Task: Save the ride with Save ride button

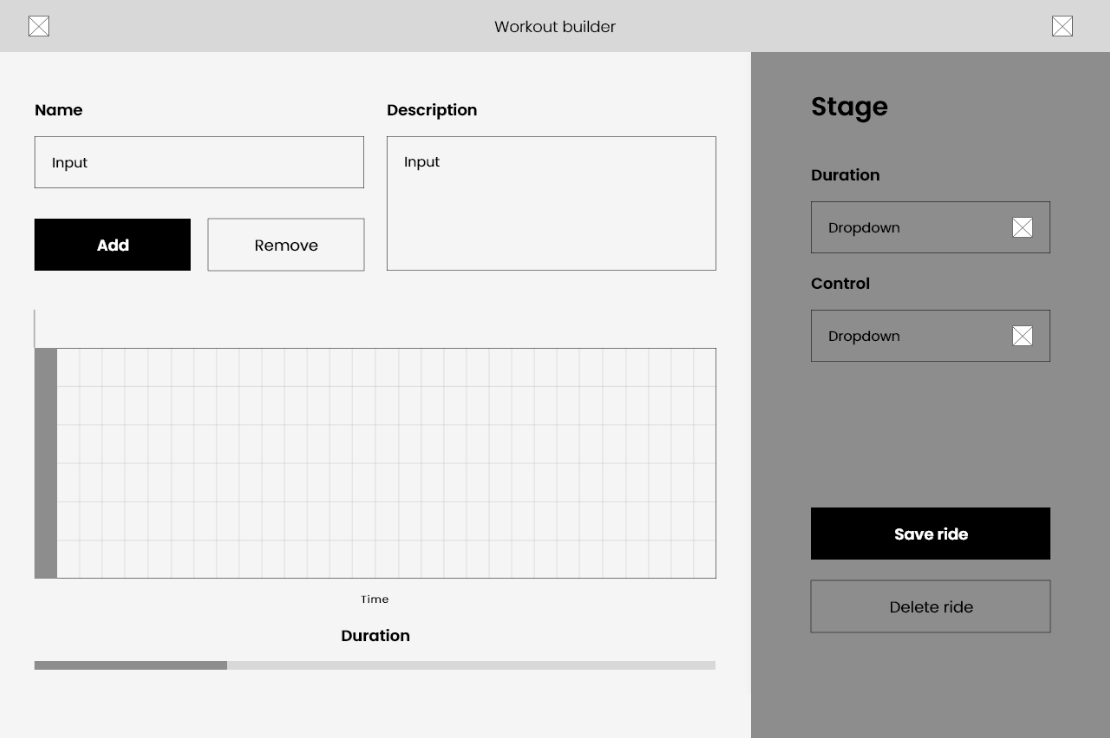Action: tap(930, 534)
